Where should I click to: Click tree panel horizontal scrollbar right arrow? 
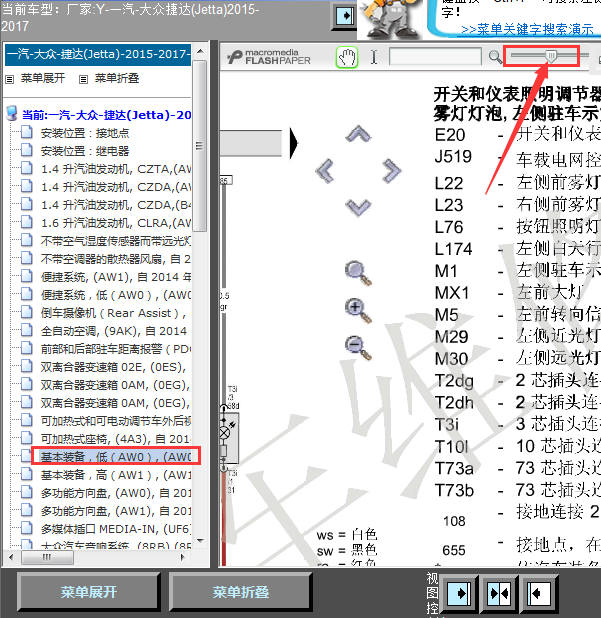pos(182,557)
